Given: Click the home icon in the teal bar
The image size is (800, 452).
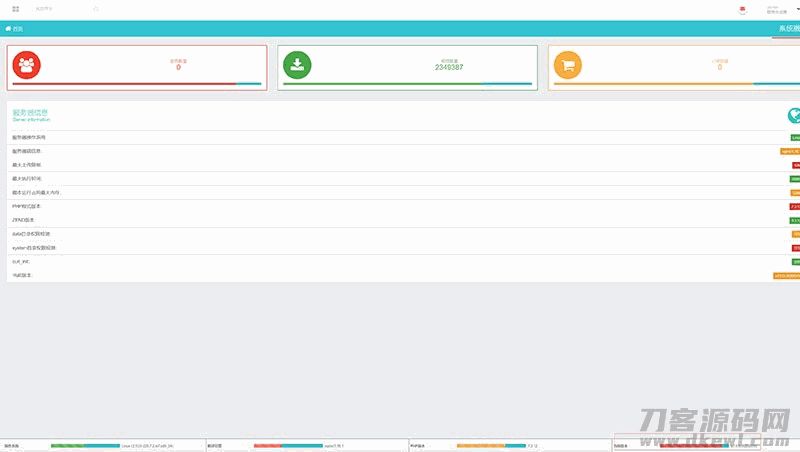Looking at the screenshot, I should pyautogui.click(x=8, y=29).
